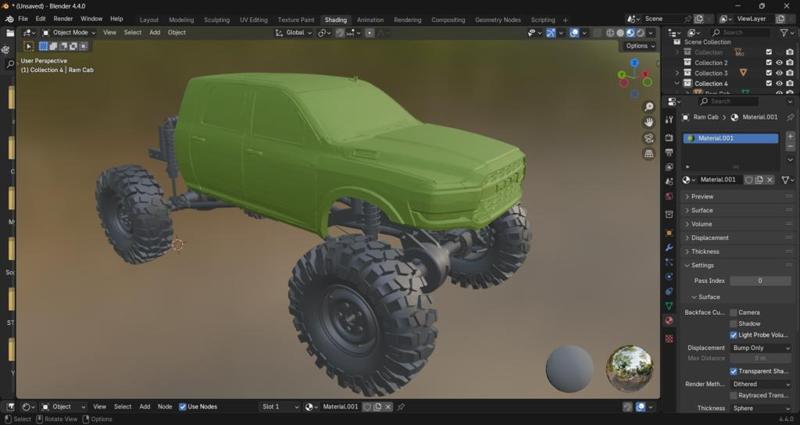Open the Displacement Bump Only dropdown
This screenshot has width=800, height=425.
coord(761,347)
